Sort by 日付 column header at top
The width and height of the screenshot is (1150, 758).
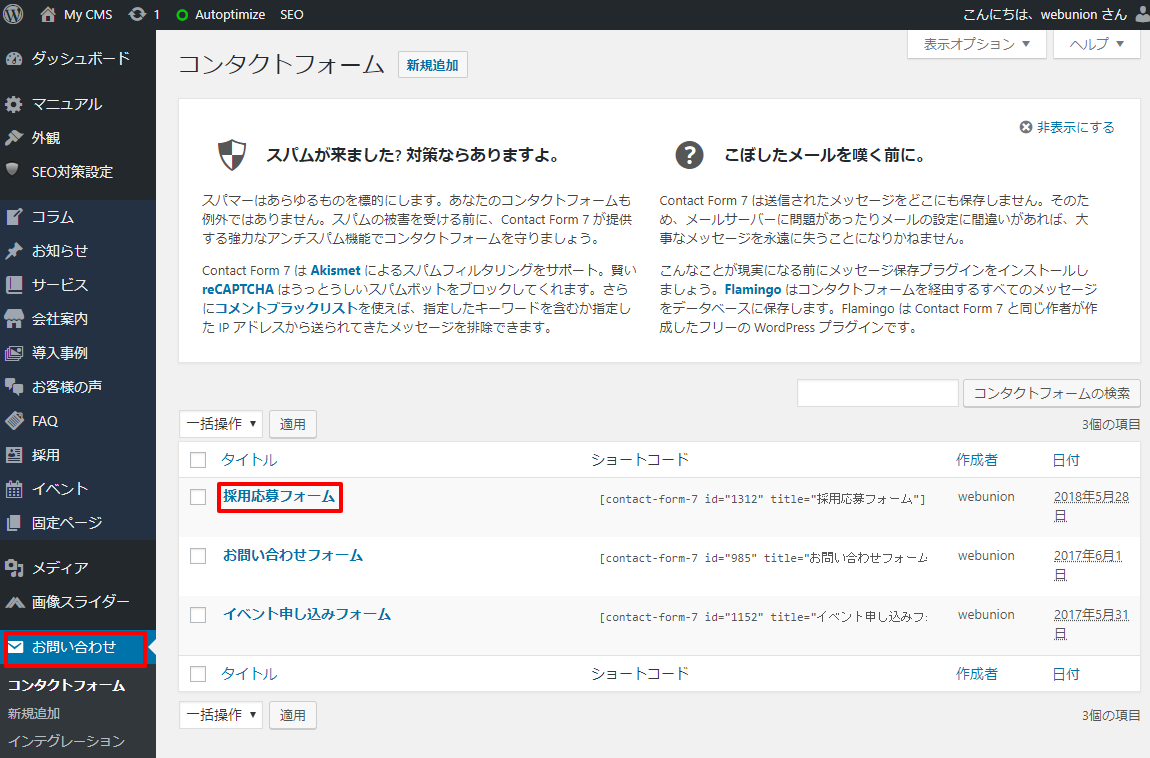tap(1066, 460)
